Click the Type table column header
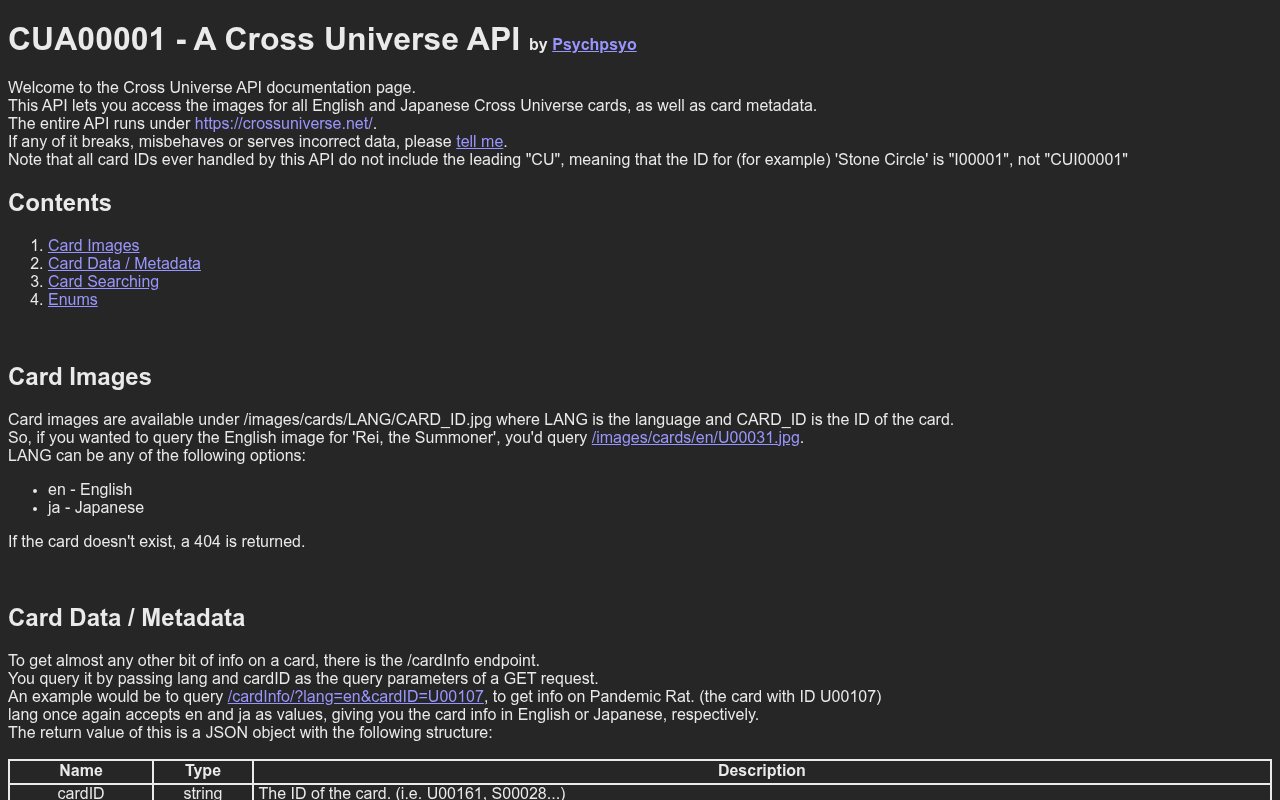 [x=203, y=771]
